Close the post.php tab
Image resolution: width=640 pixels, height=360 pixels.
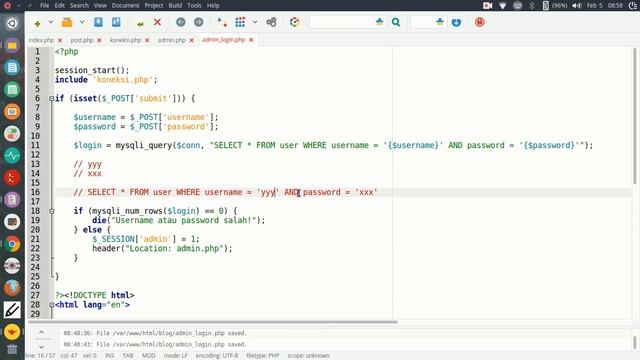click(x=99, y=40)
